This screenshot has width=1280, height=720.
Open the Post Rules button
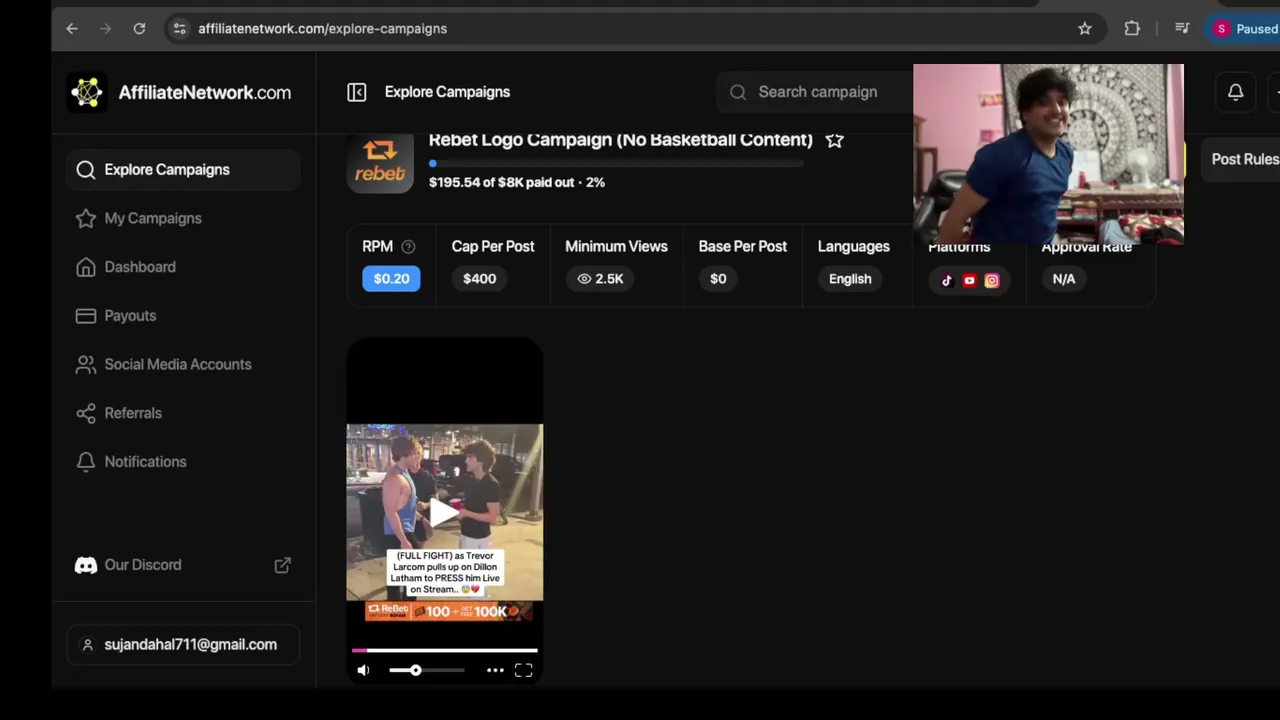coord(1241,159)
